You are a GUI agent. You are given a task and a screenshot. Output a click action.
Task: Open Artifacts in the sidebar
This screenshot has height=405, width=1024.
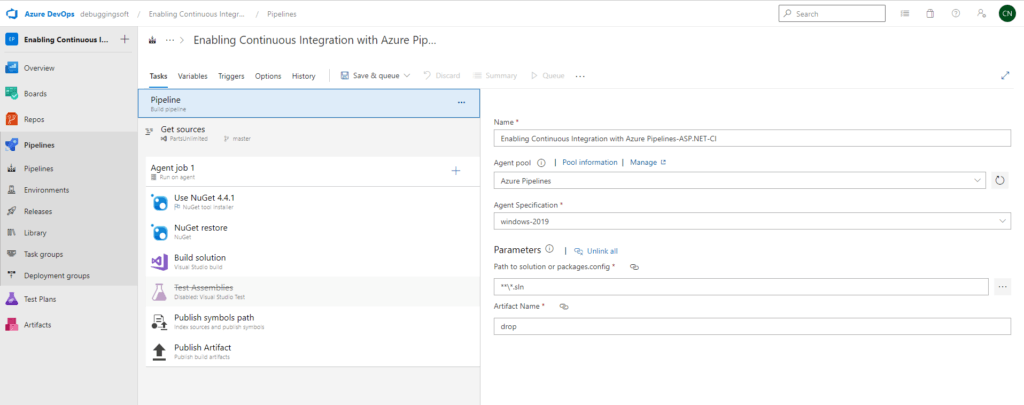(x=37, y=325)
